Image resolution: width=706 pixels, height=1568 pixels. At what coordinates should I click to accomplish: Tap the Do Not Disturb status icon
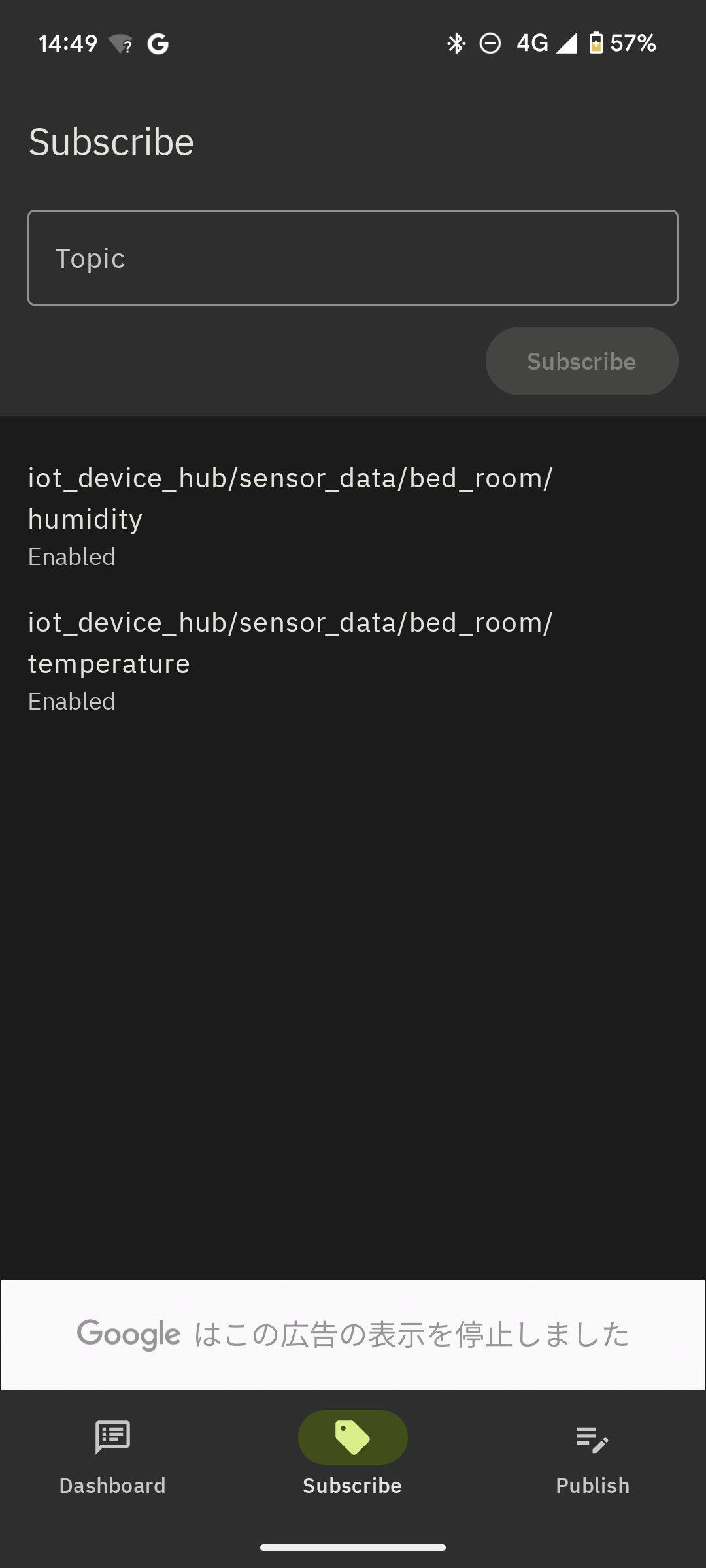pos(489,43)
